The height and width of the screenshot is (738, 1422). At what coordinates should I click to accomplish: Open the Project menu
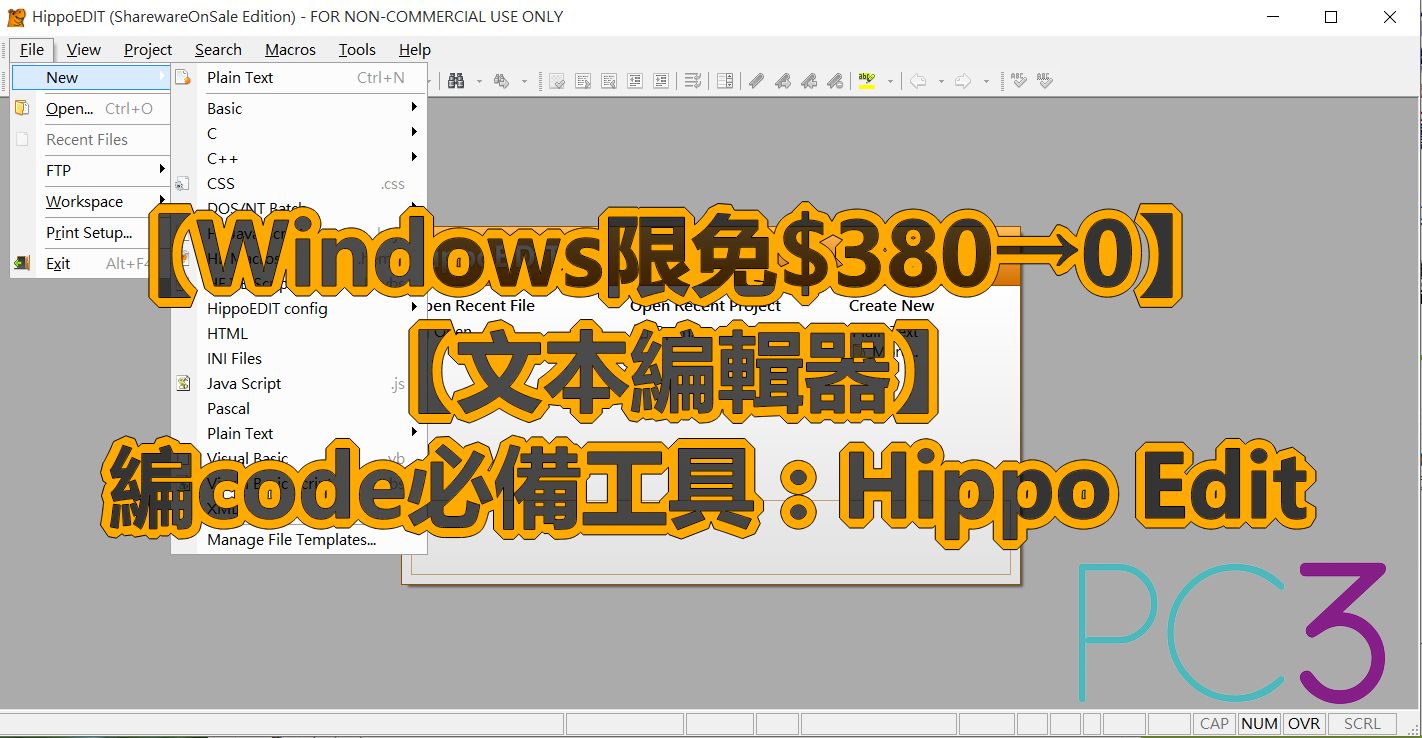(148, 49)
